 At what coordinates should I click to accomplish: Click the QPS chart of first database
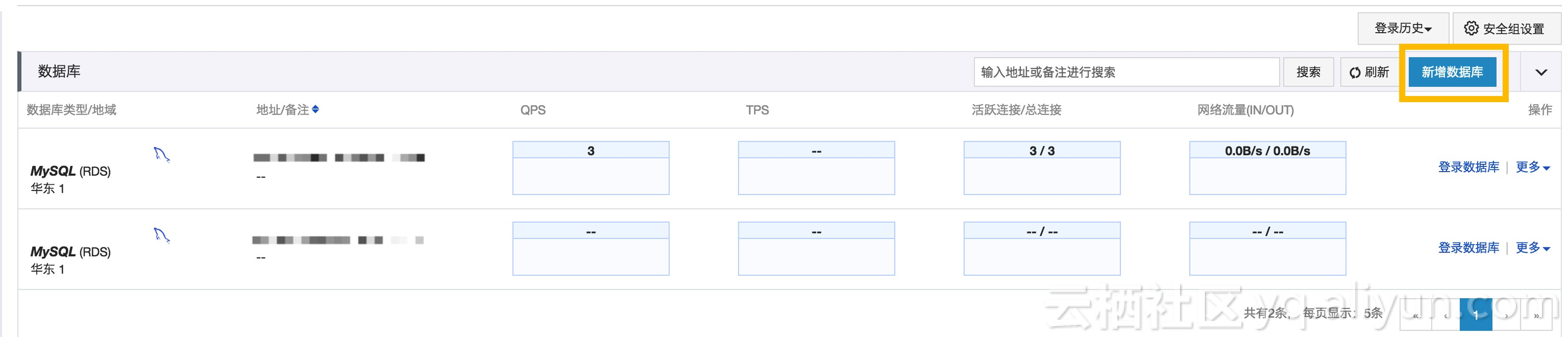591,168
